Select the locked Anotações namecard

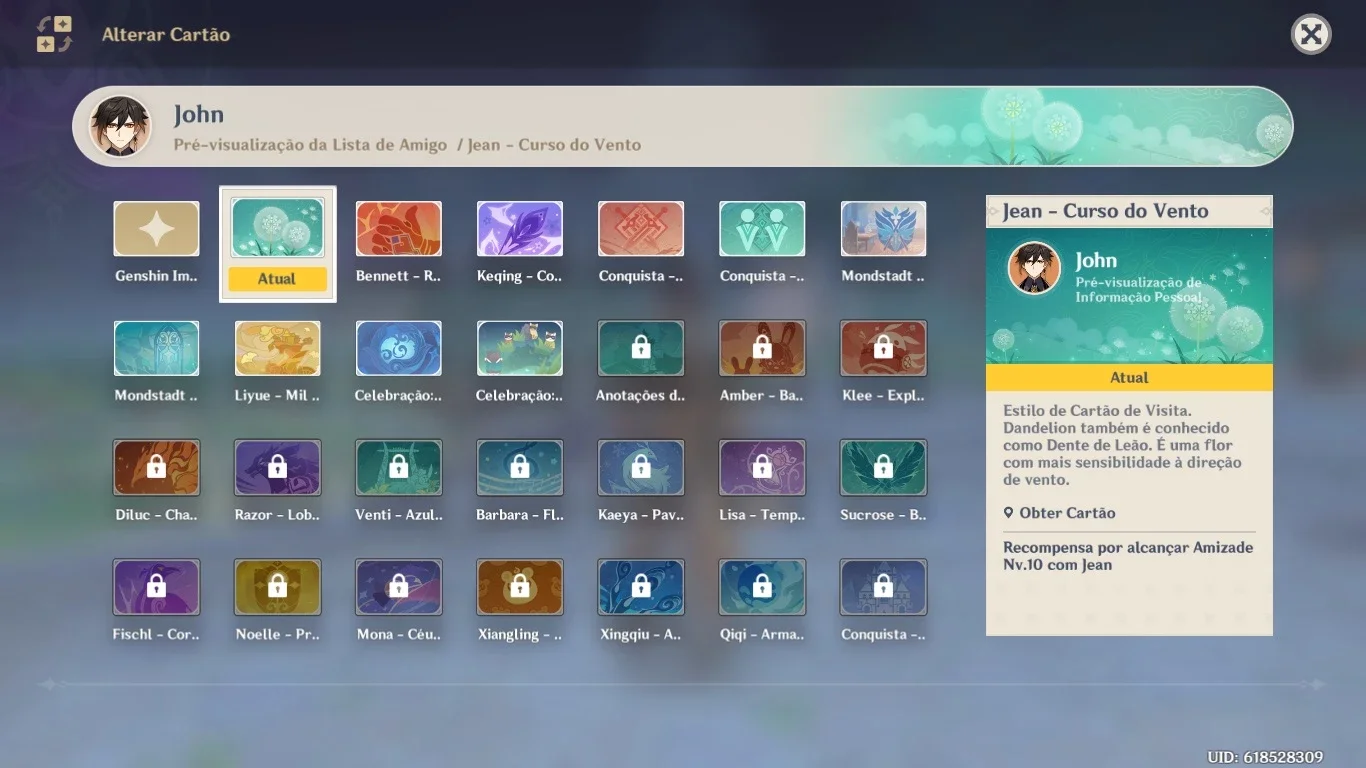tap(641, 348)
